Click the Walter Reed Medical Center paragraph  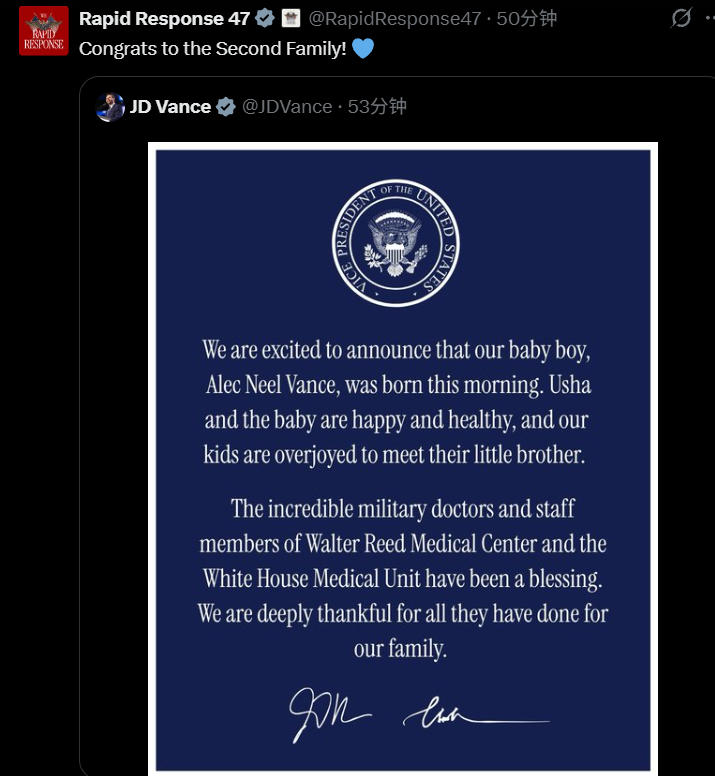tap(403, 578)
